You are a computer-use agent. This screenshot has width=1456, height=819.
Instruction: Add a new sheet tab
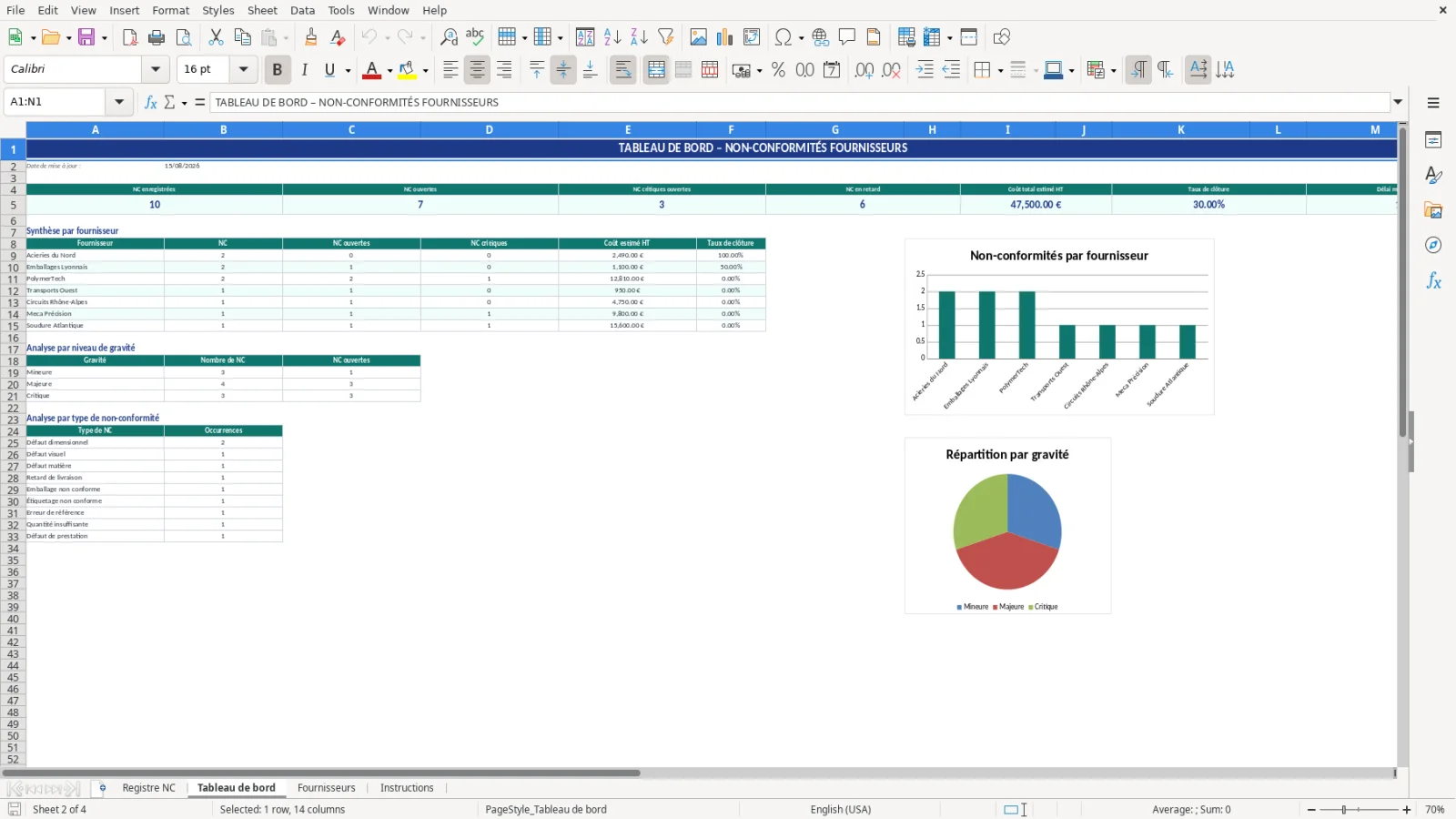click(x=102, y=788)
